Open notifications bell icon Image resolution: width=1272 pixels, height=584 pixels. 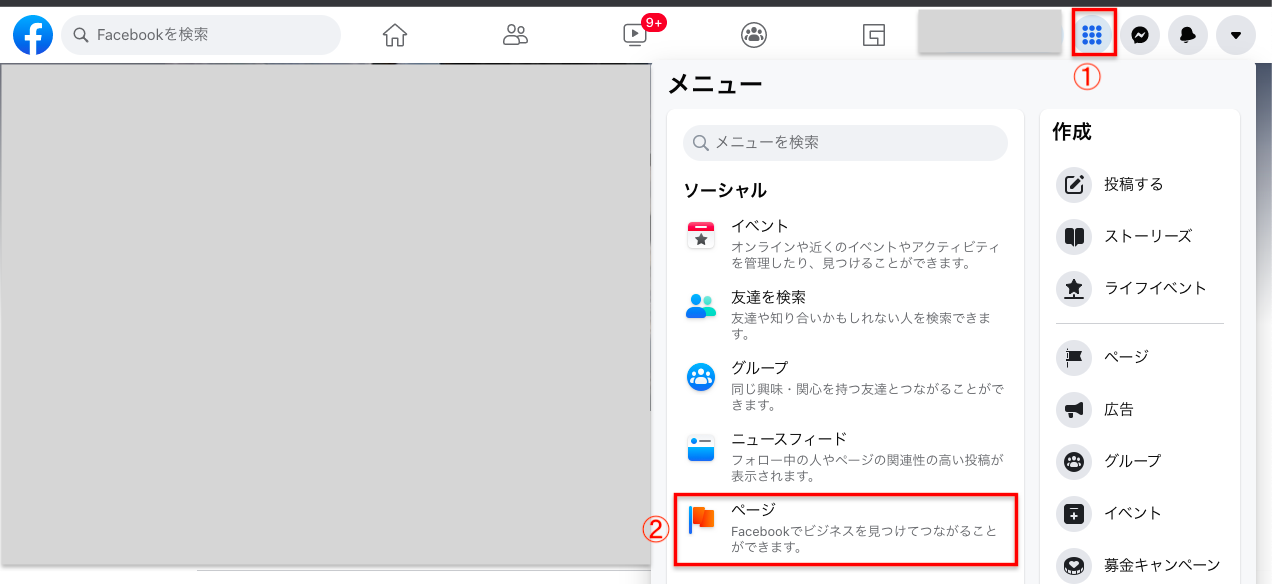(1188, 35)
